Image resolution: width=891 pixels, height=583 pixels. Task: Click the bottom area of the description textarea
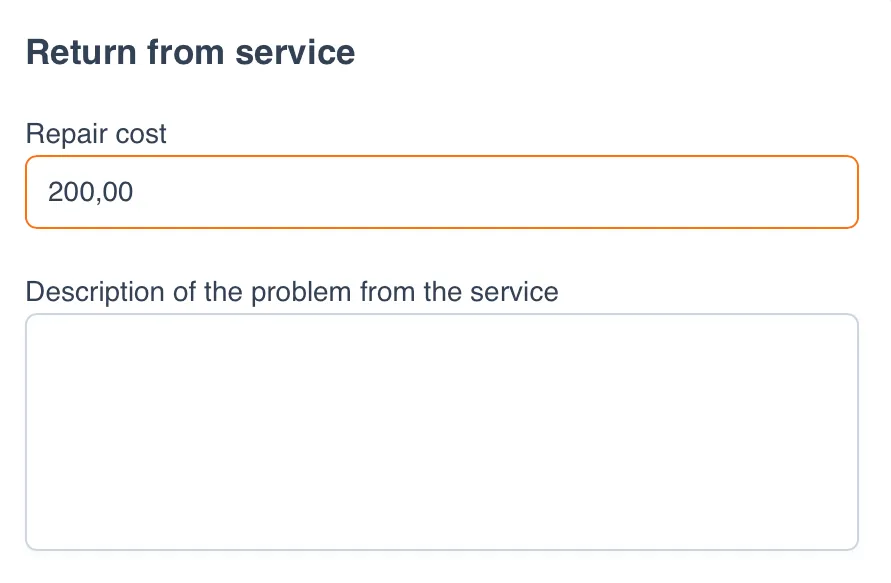click(441, 525)
